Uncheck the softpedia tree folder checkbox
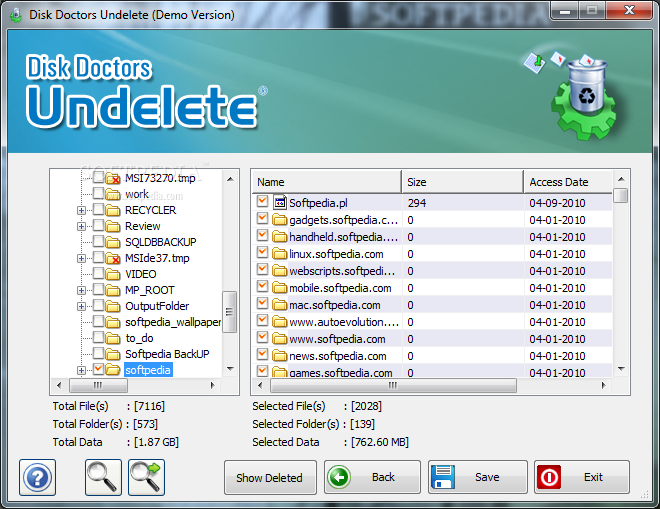This screenshot has height=509, width=660. click(x=98, y=369)
